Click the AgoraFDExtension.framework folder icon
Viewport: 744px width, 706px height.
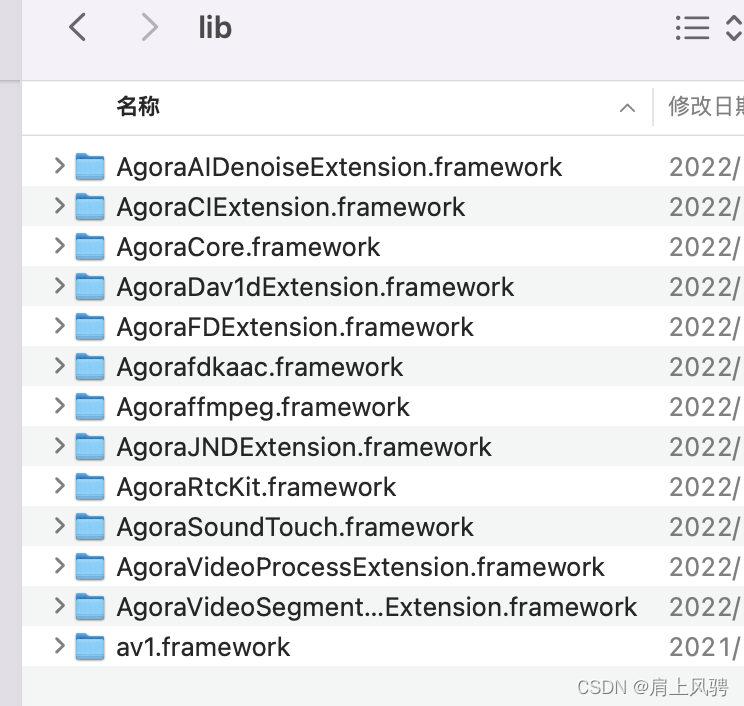pos(90,326)
